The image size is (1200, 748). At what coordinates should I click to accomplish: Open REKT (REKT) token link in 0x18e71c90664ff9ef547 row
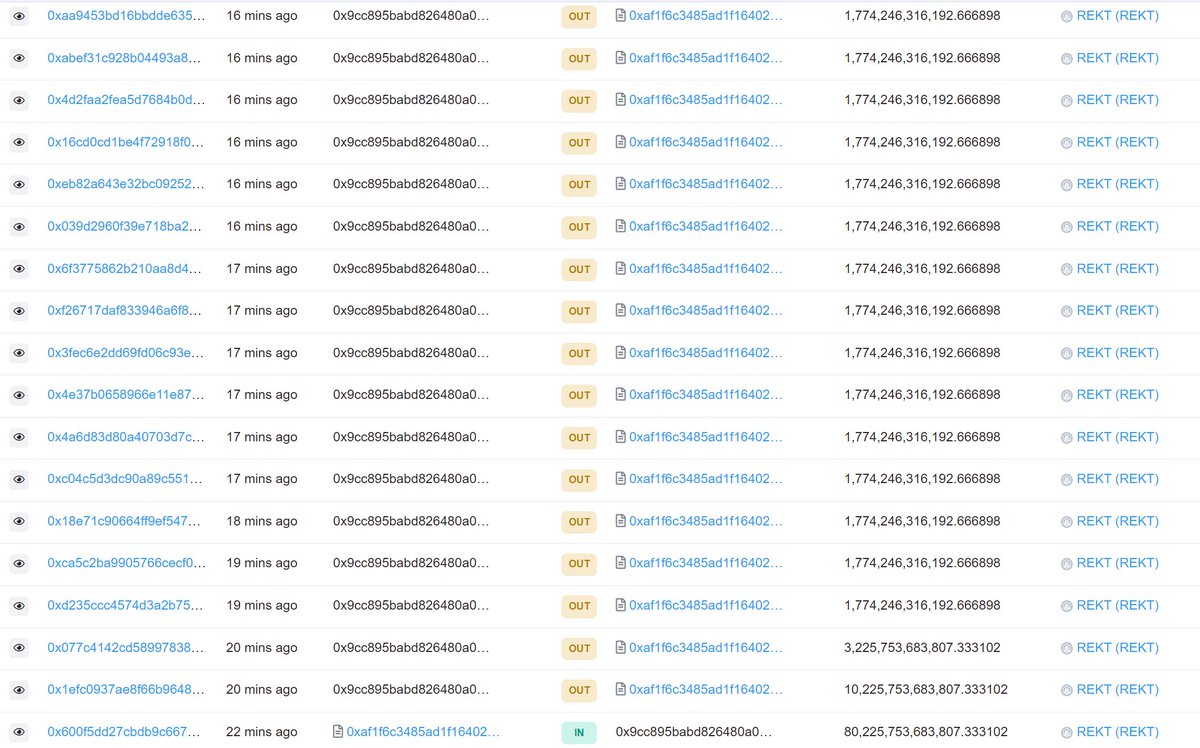coord(1118,521)
